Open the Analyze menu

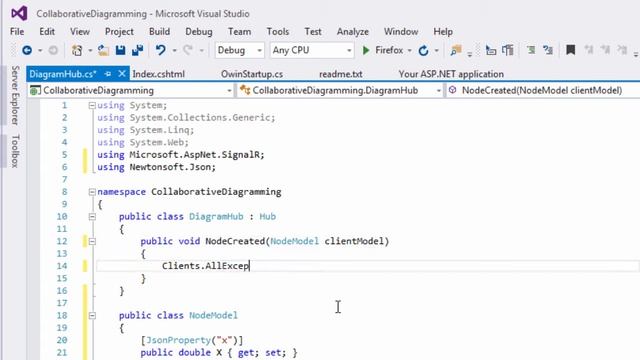click(x=353, y=31)
